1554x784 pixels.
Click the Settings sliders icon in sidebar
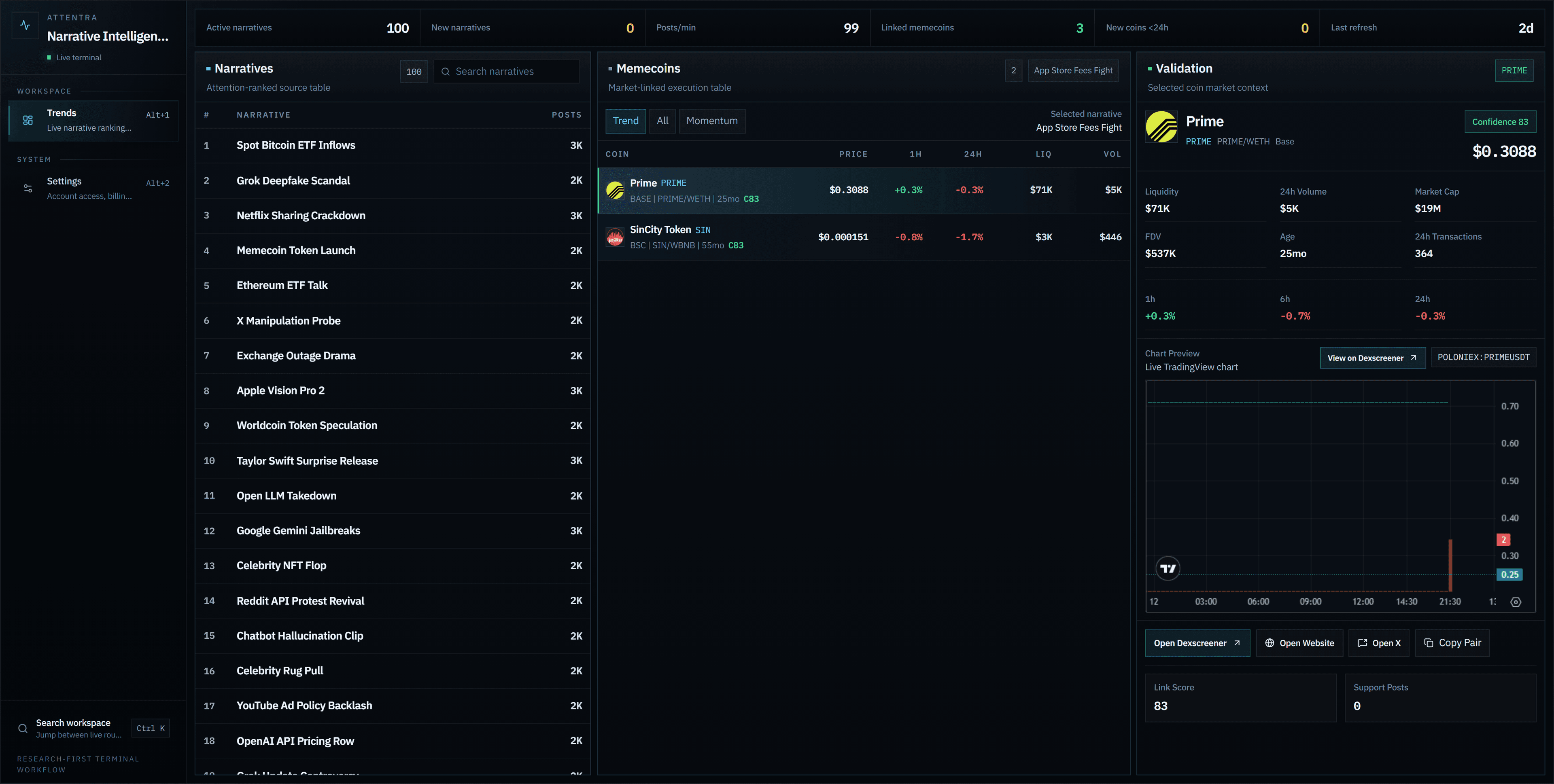(x=28, y=188)
